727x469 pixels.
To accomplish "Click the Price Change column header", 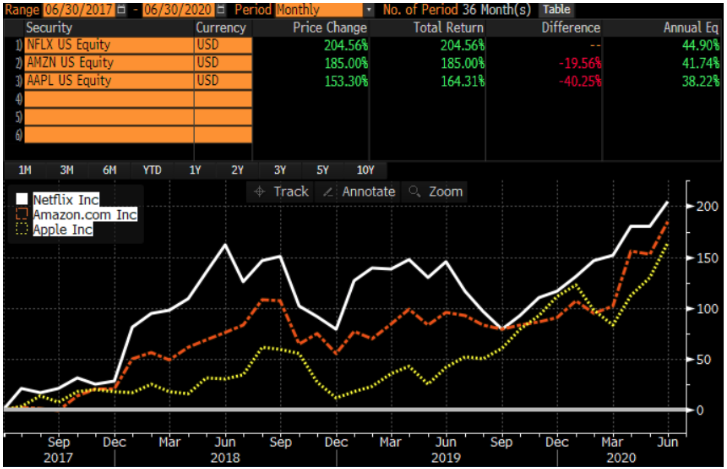I will click(x=330, y=28).
